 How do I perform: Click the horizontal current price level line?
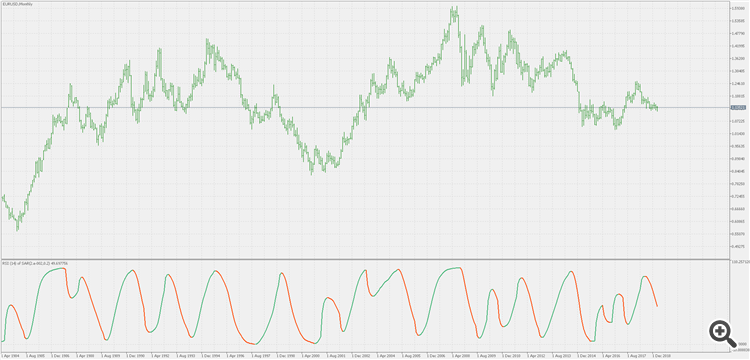365,108
